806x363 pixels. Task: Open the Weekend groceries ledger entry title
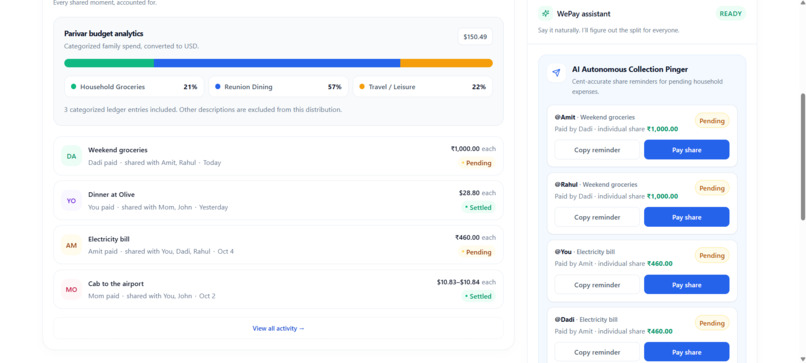tap(118, 150)
